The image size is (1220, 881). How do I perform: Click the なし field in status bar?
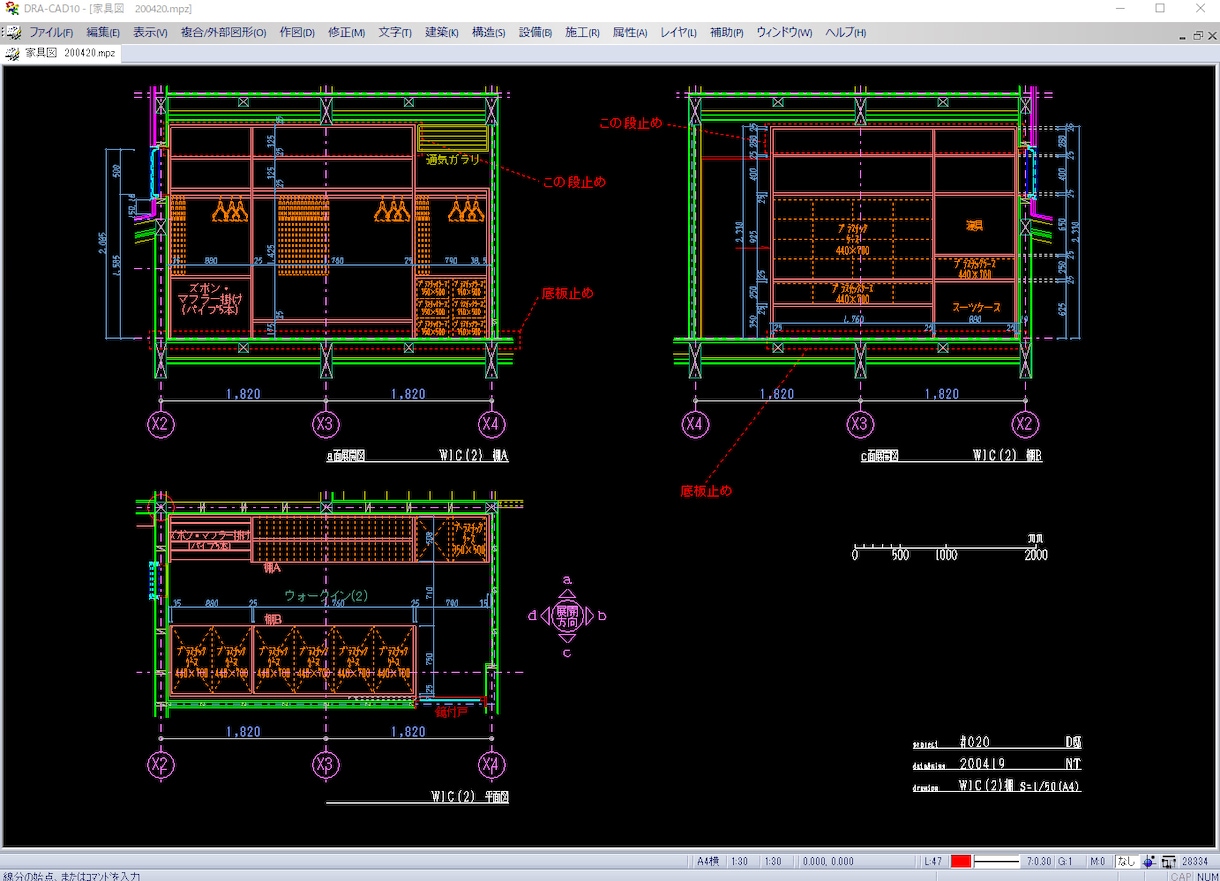[1127, 861]
